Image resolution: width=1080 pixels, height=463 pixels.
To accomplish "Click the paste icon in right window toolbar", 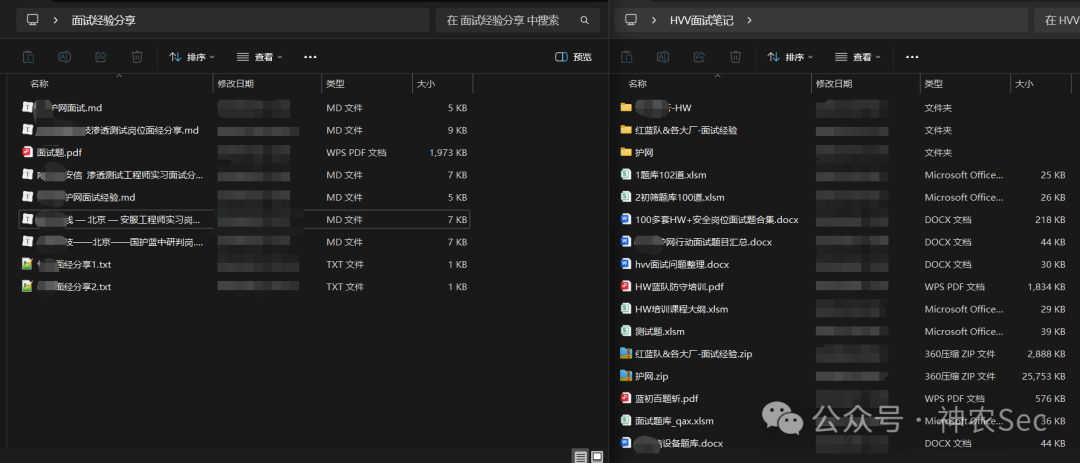I will (x=627, y=57).
